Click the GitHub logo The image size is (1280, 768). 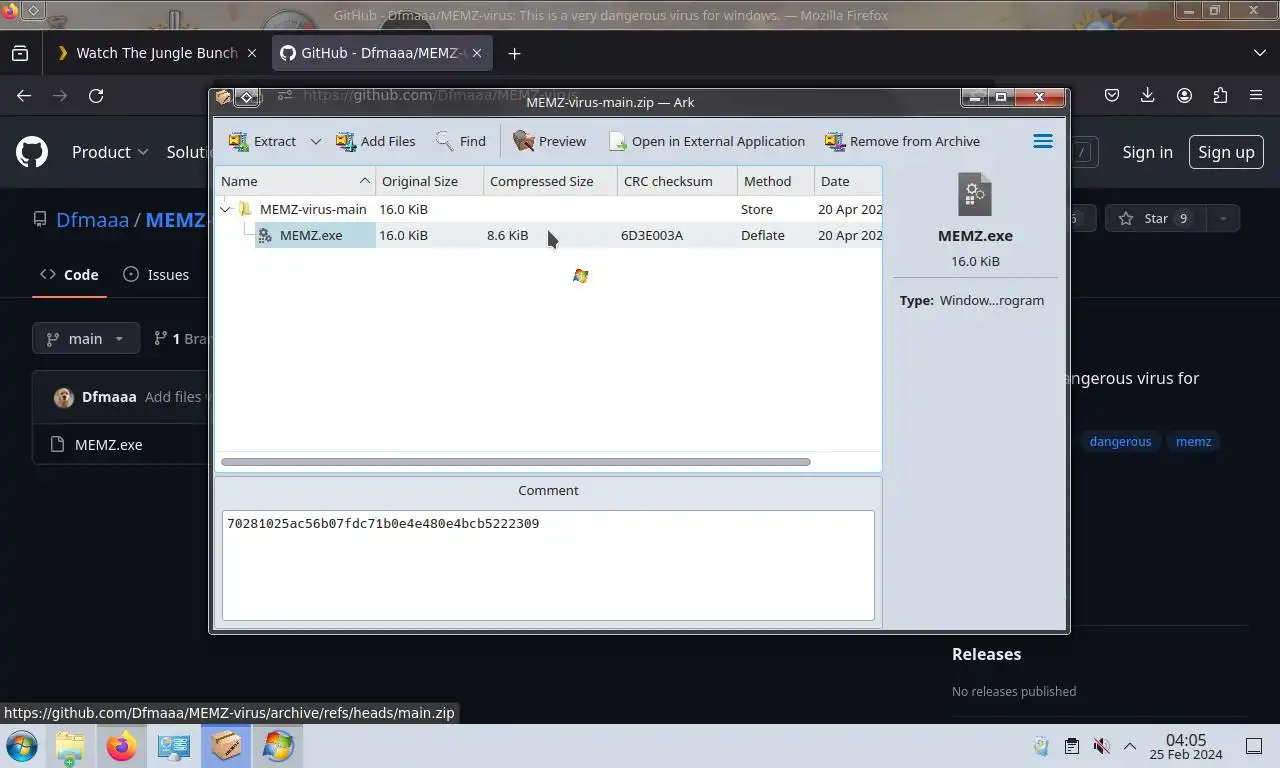click(x=32, y=152)
